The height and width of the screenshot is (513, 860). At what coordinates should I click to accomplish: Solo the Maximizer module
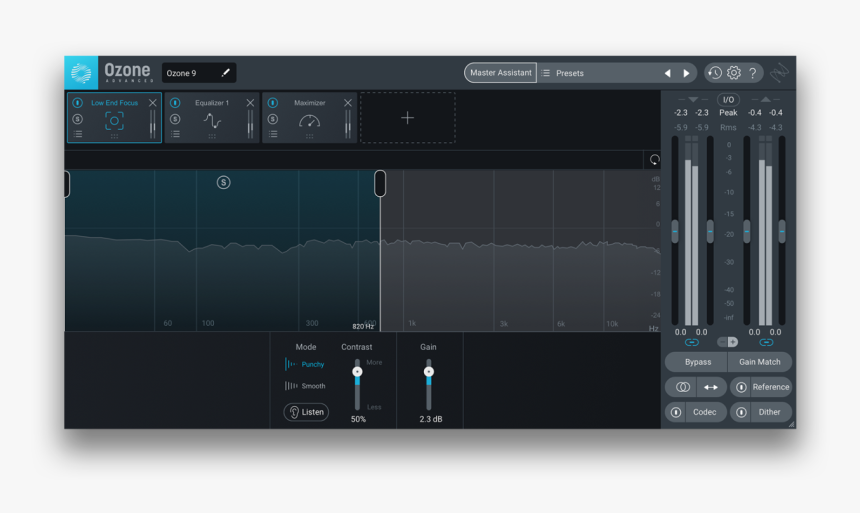point(273,119)
